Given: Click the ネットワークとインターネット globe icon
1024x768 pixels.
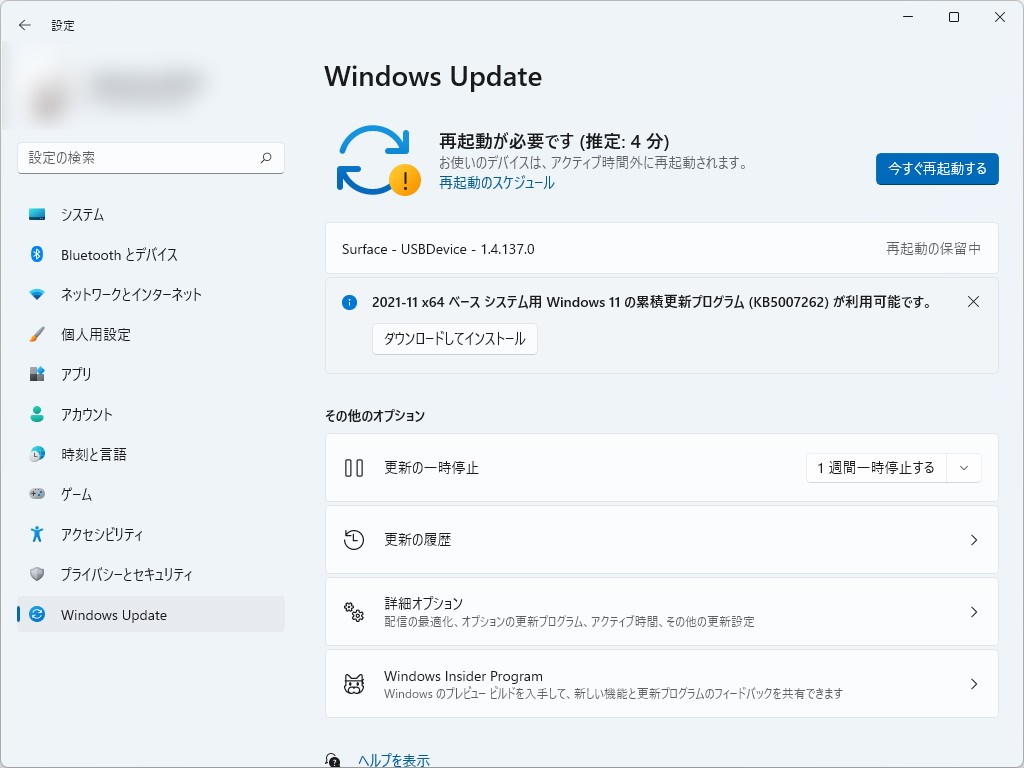Looking at the screenshot, I should (x=34, y=294).
